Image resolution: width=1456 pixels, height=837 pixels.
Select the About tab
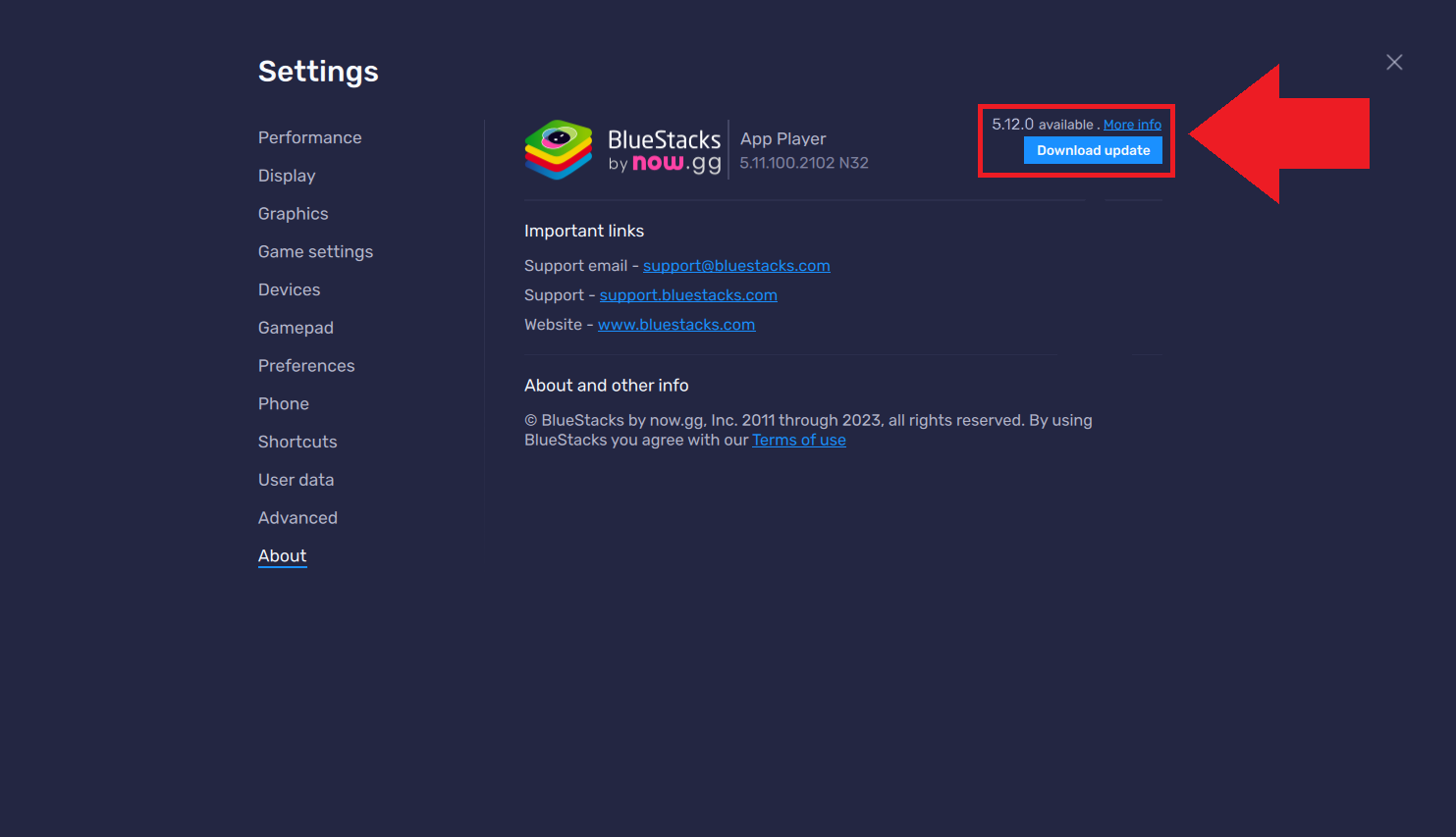[x=282, y=556]
